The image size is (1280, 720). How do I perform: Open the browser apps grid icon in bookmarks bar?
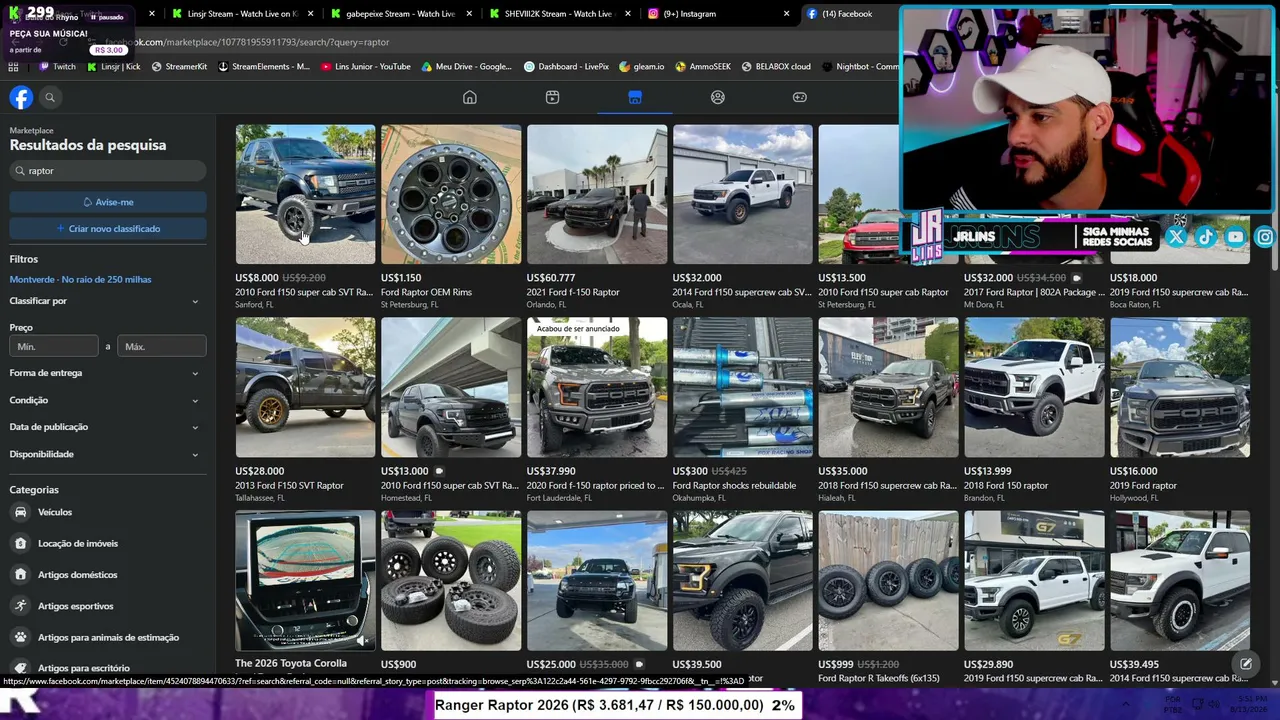13,67
